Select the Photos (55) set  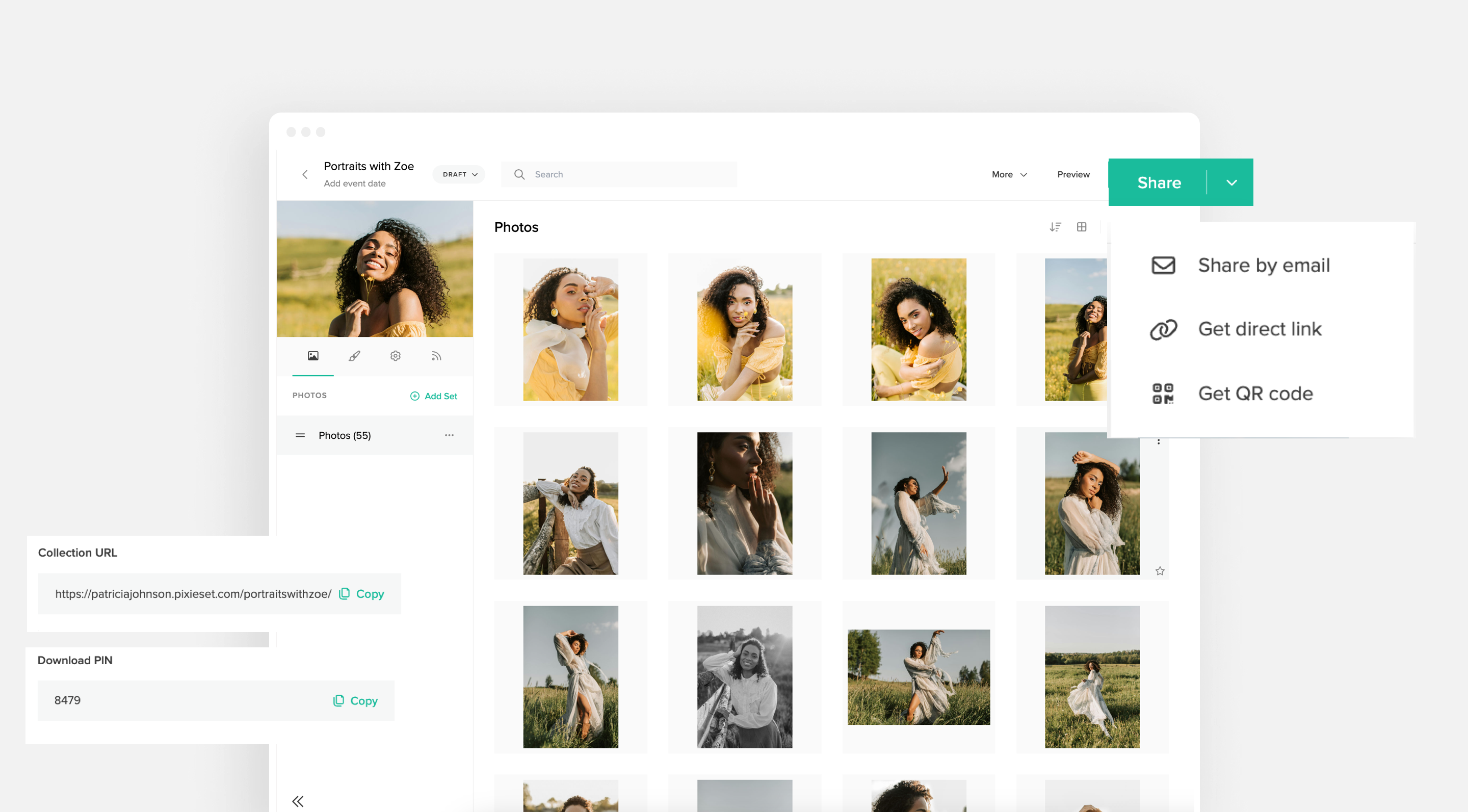(x=375, y=435)
